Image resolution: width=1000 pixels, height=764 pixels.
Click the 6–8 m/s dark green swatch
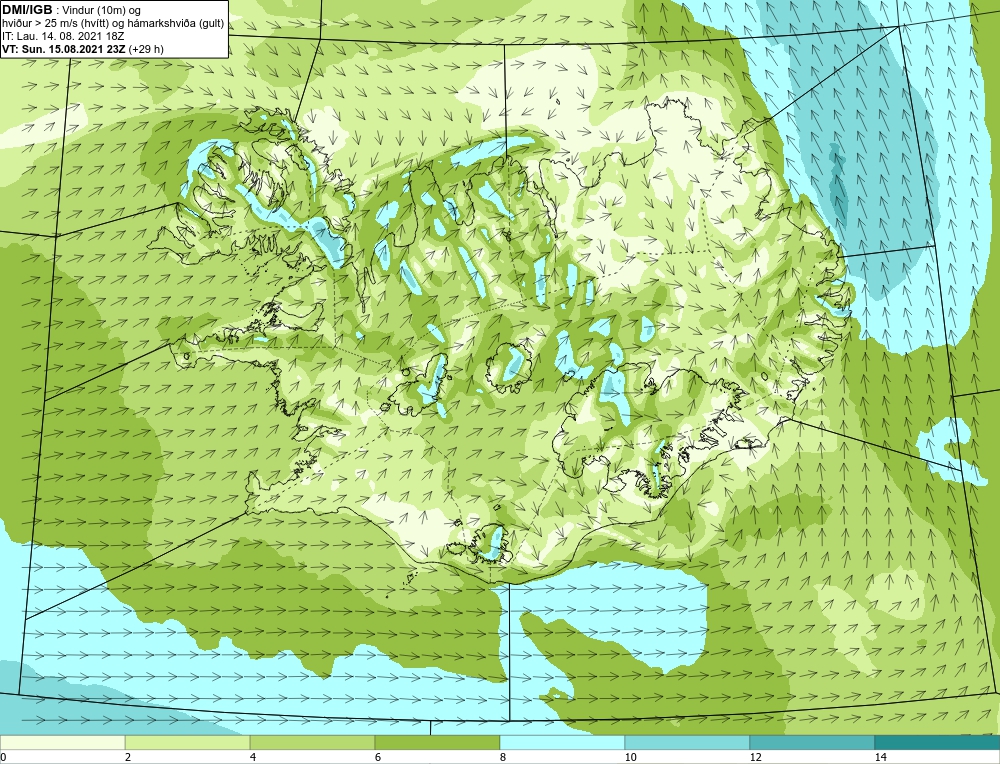438,742
